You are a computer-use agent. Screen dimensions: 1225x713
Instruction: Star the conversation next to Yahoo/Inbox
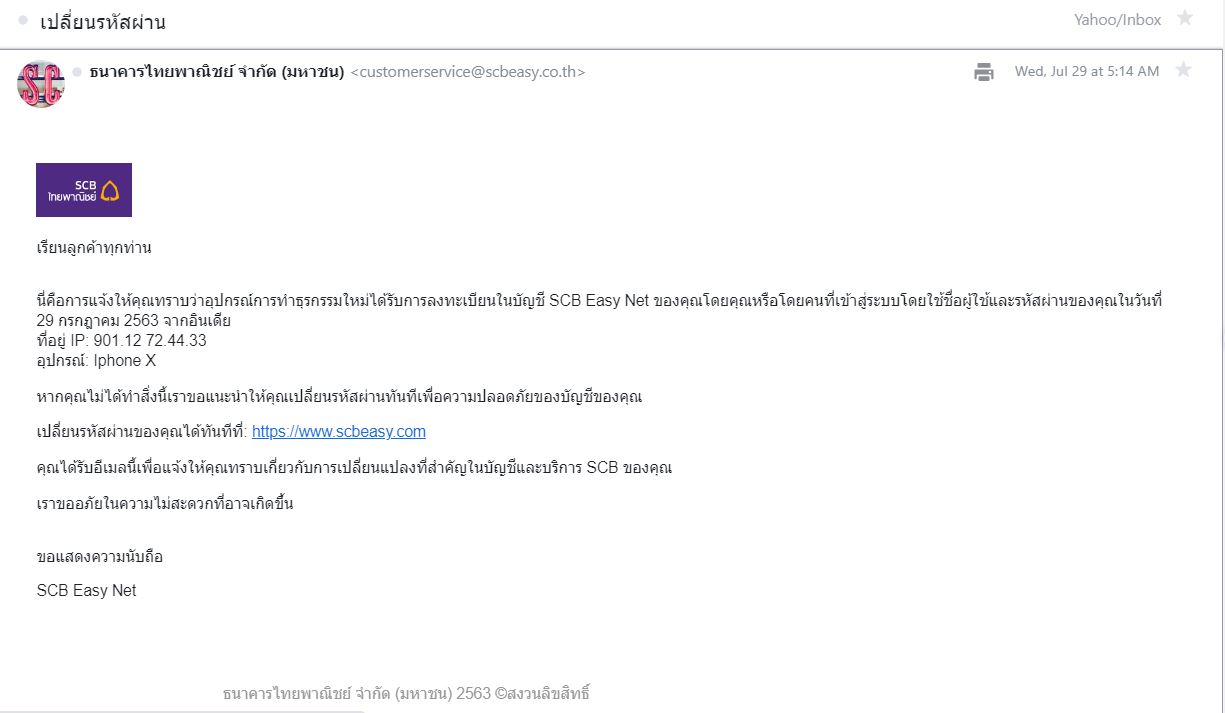(x=1185, y=18)
